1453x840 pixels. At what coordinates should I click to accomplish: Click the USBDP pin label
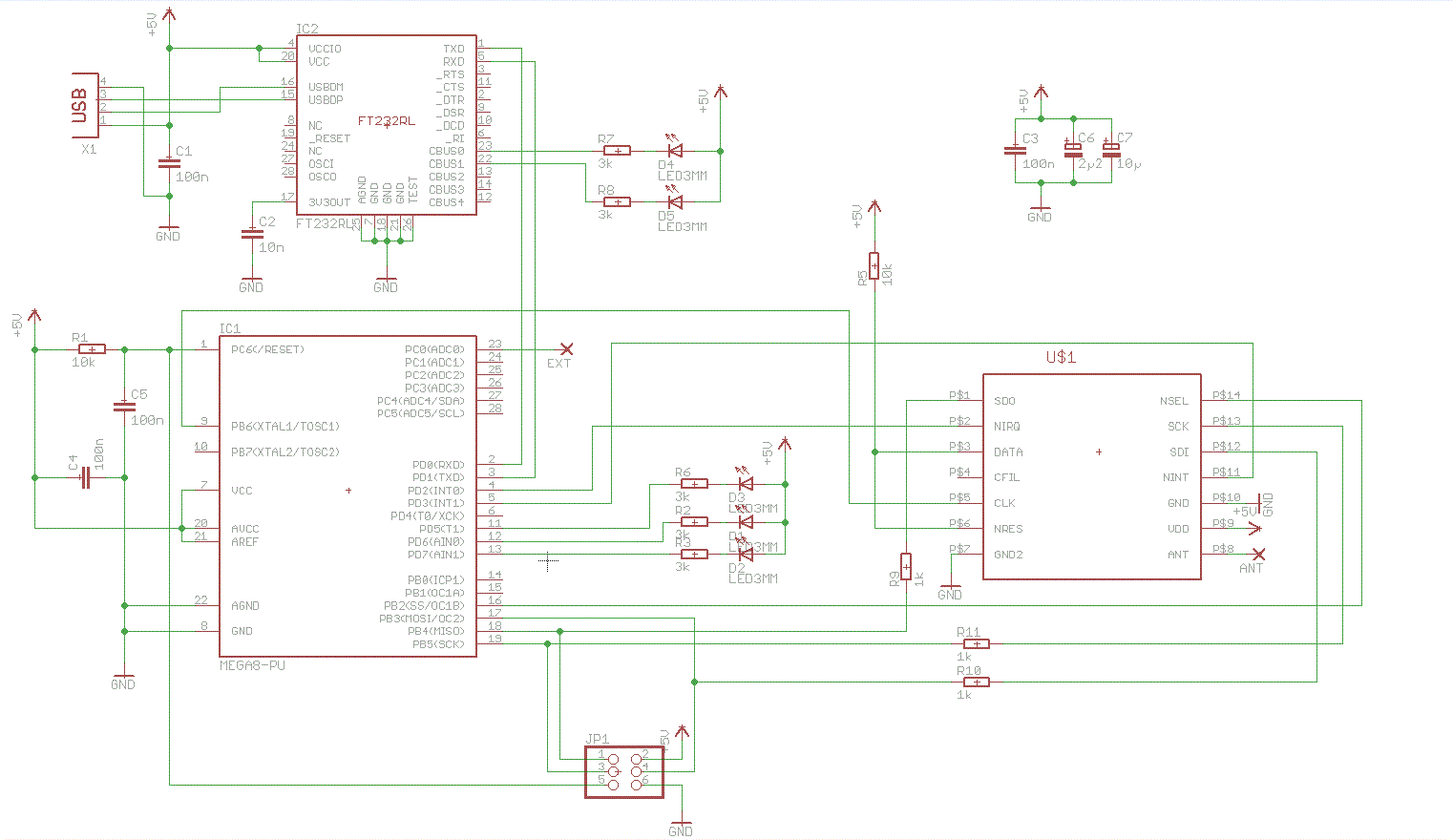pyautogui.click(x=326, y=99)
